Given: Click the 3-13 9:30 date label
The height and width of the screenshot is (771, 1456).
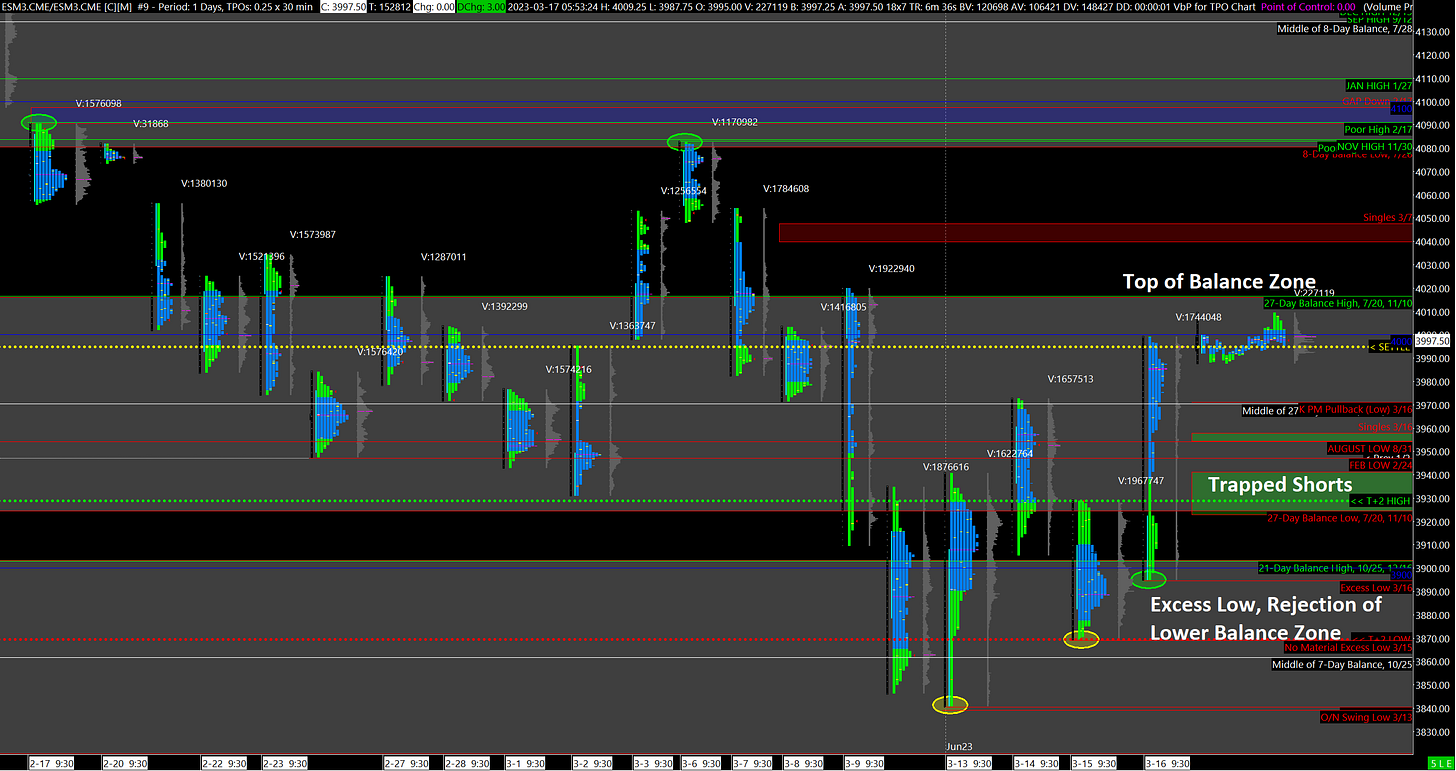Looking at the screenshot, I should coord(967,763).
